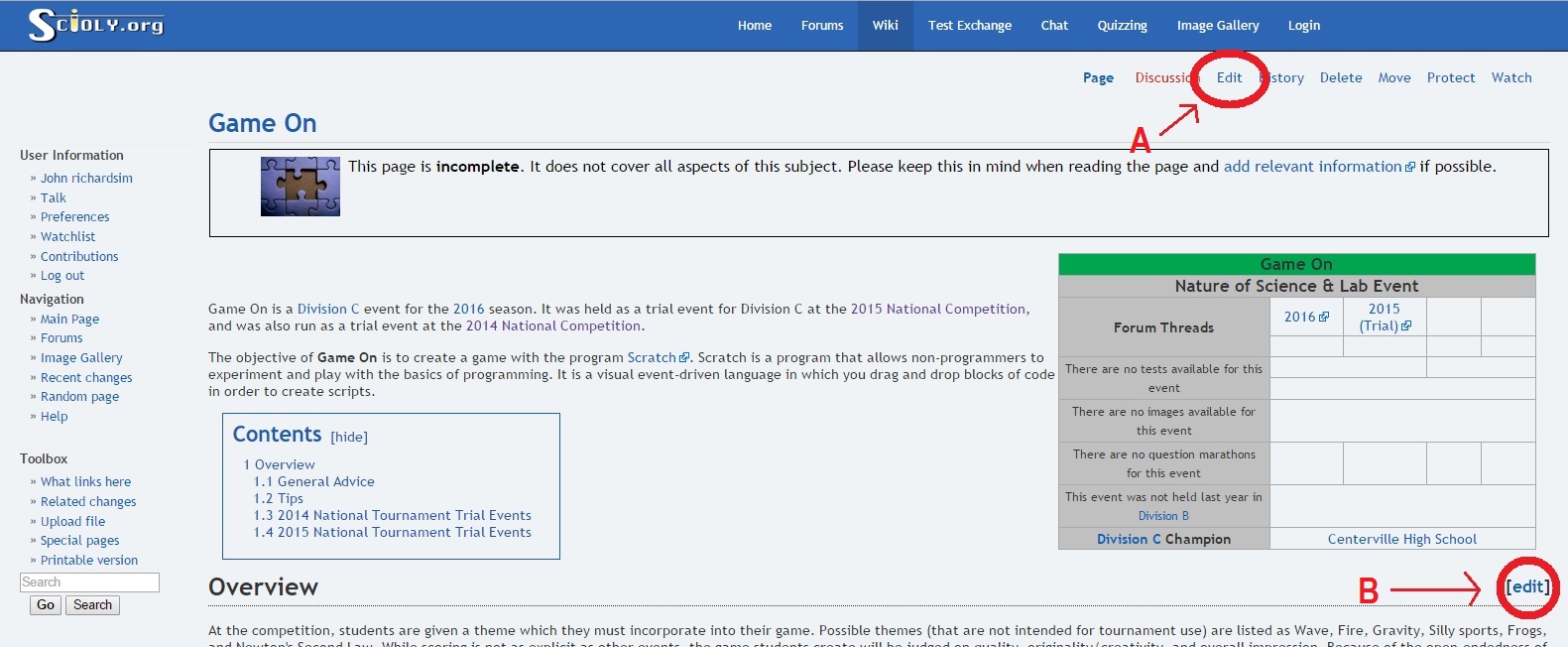Click the Overview section edit link
The width and height of the screenshot is (1568, 647).
point(1527,586)
